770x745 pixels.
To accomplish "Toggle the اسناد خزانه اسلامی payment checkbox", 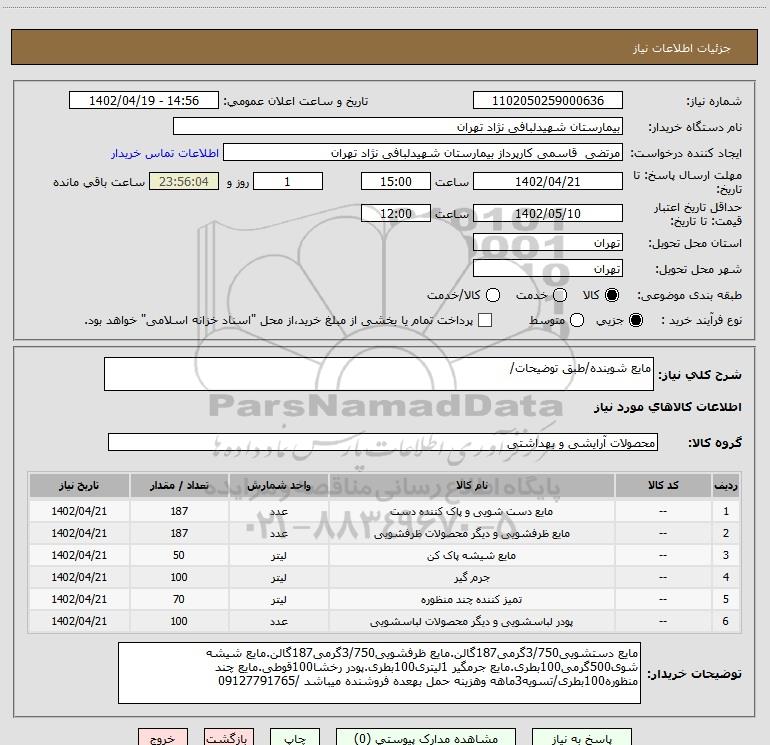I will 485,320.
